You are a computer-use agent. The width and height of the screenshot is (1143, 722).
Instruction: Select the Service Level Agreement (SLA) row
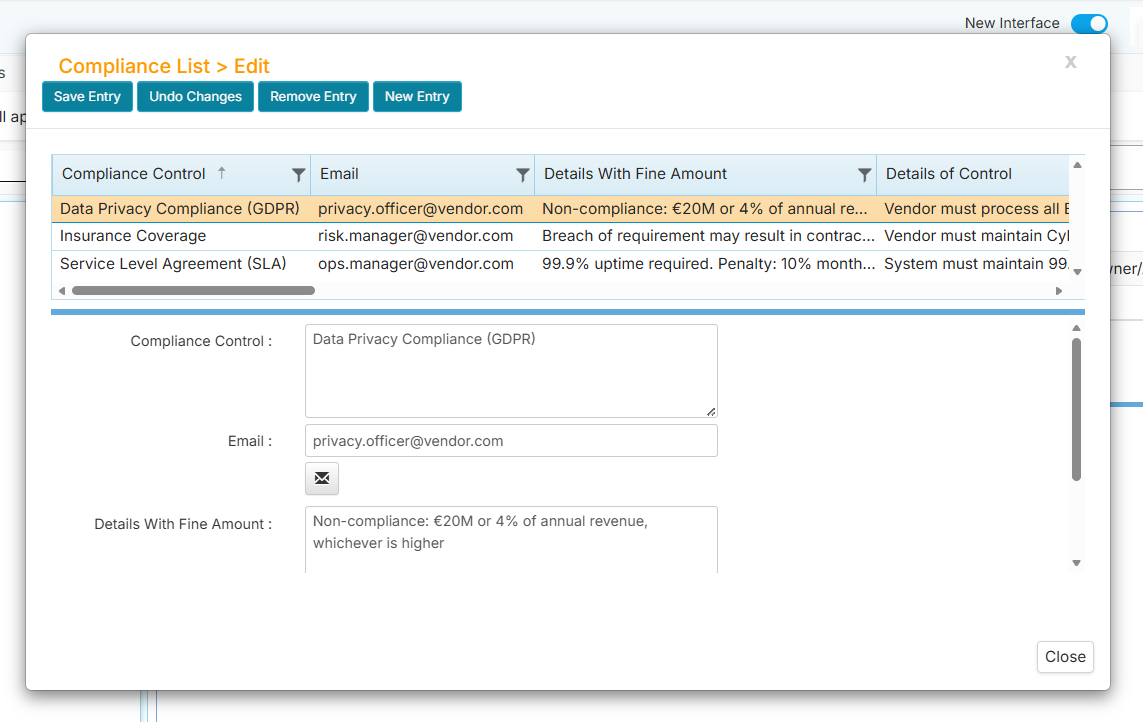(173, 264)
